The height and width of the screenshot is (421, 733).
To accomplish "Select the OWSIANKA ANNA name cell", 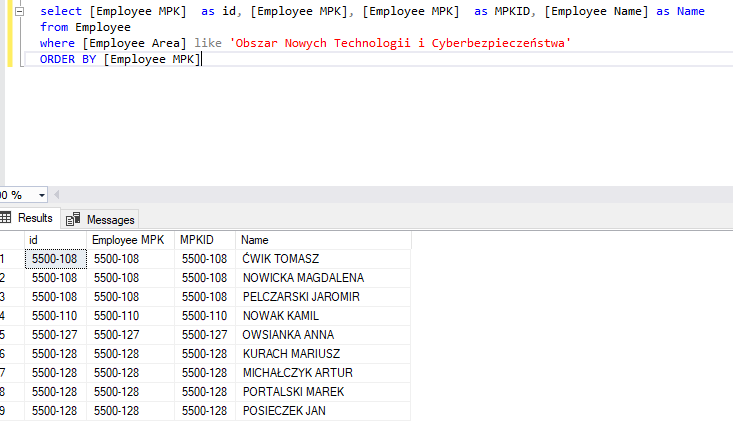I will 323,335.
